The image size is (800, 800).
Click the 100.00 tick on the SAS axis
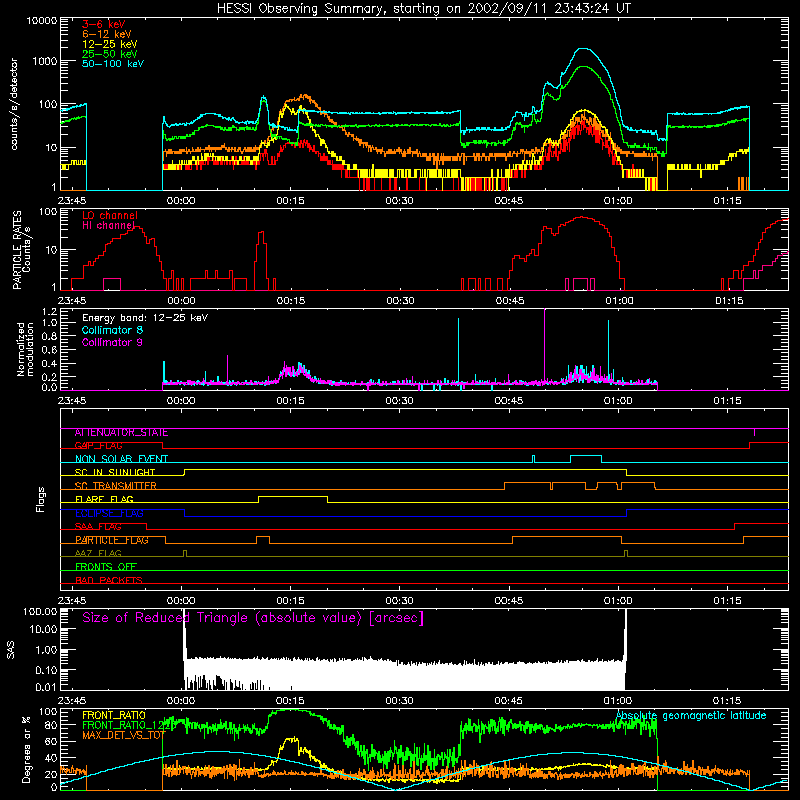click(40, 612)
